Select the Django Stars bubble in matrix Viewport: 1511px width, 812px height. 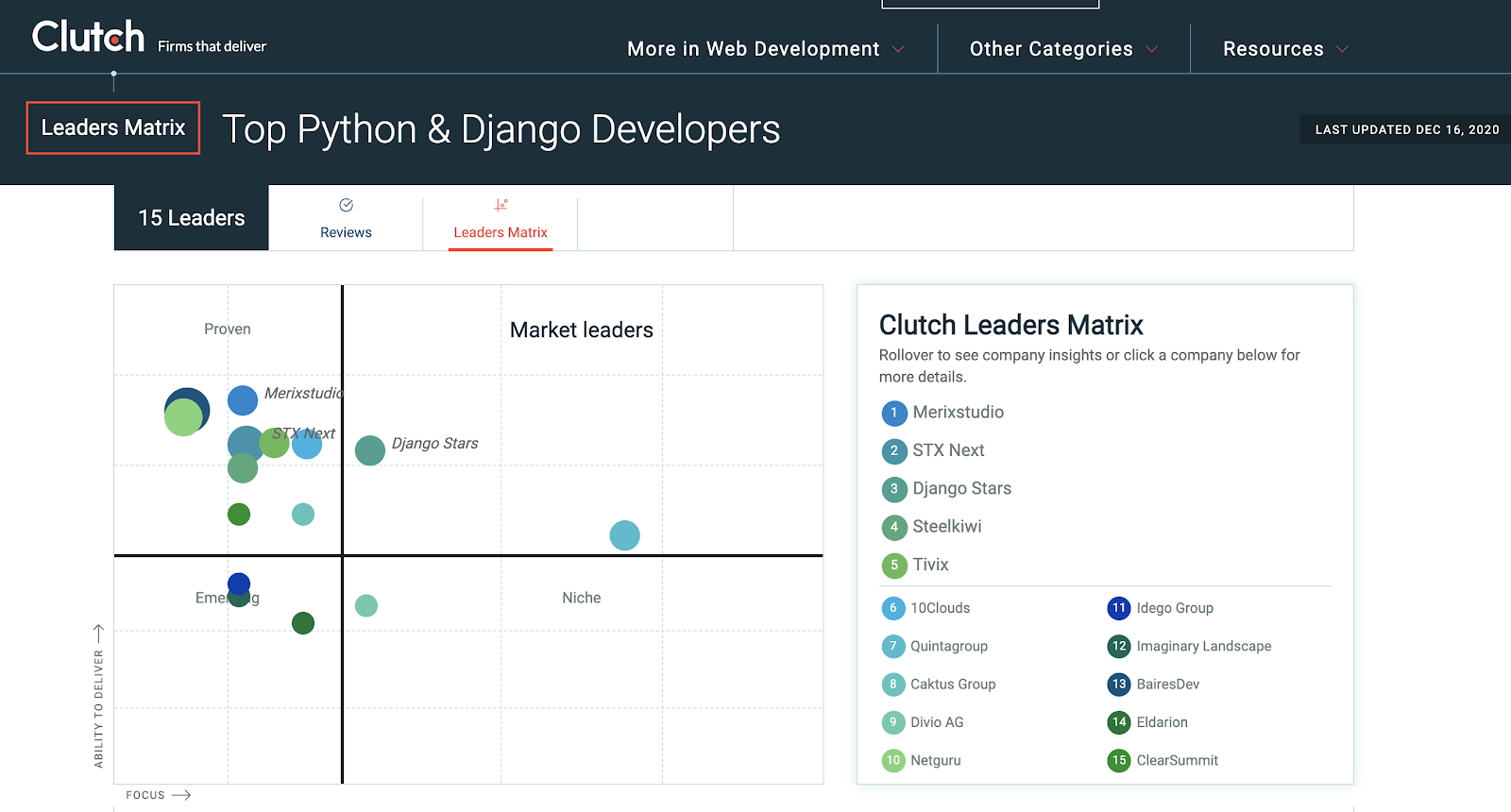click(x=370, y=450)
